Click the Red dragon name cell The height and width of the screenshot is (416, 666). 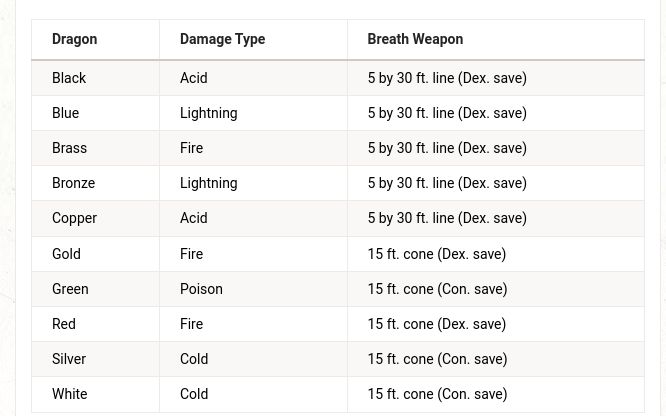pos(64,324)
